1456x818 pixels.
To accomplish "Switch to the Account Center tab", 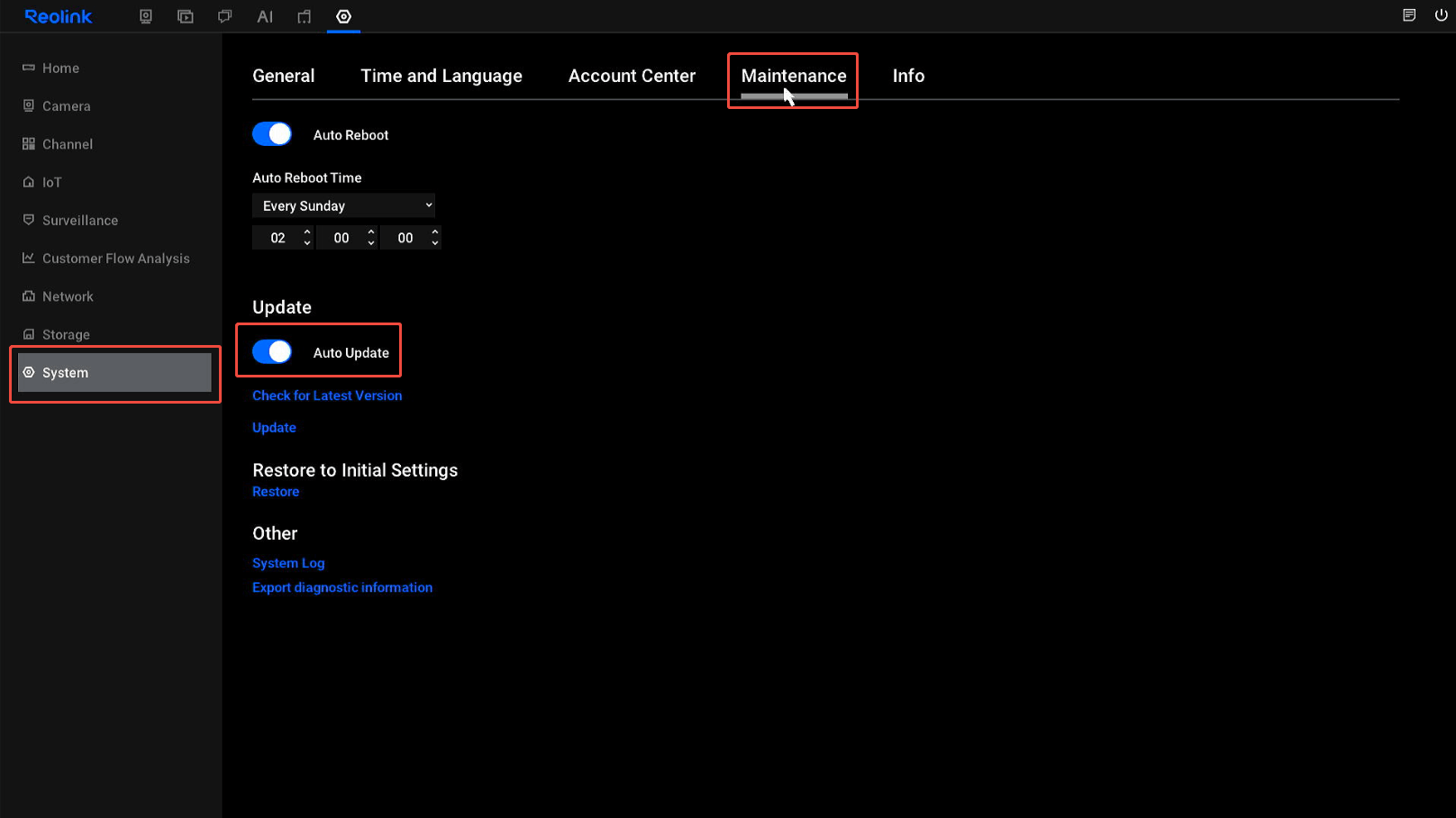I will tap(632, 77).
